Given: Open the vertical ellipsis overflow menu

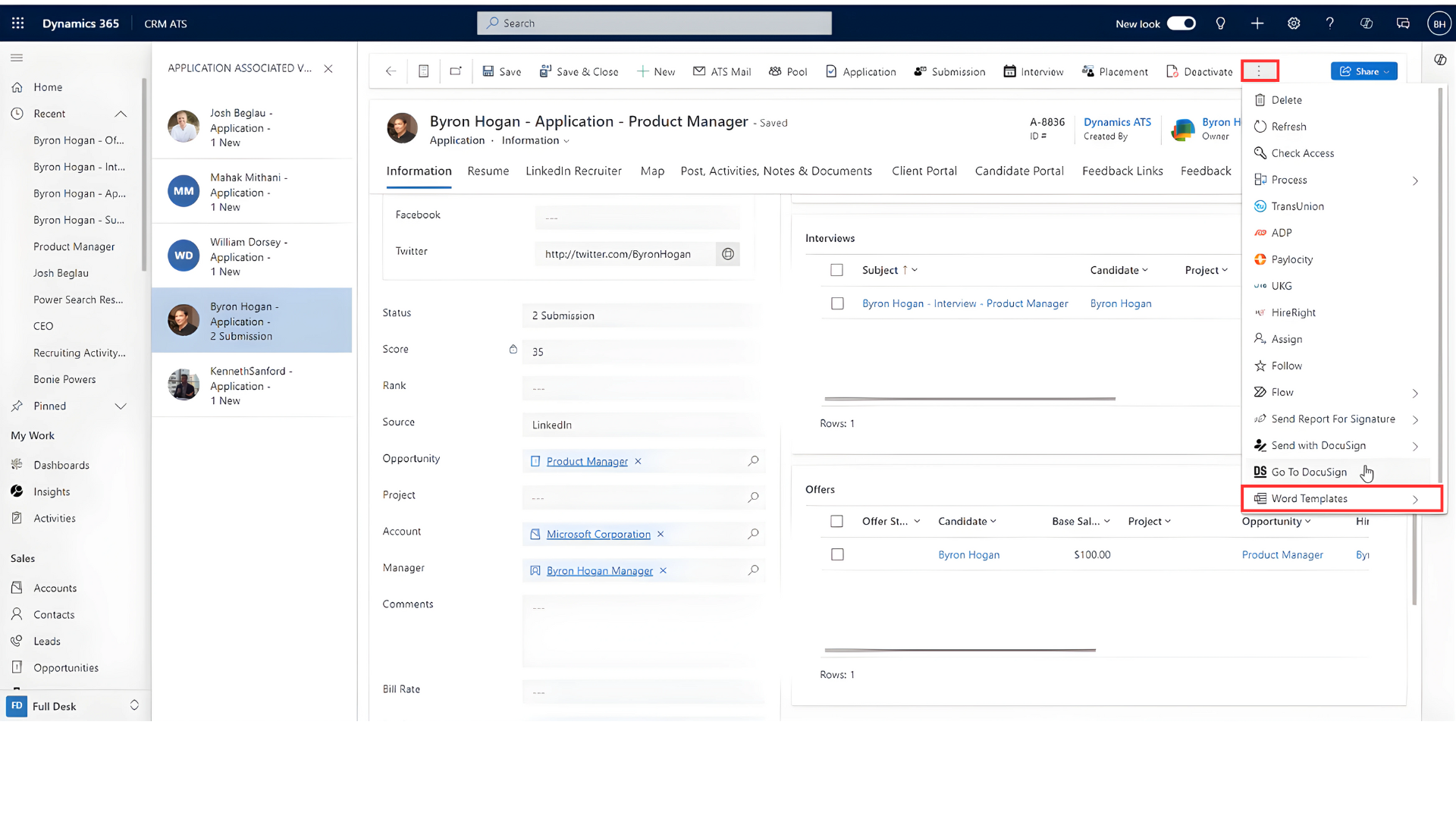Looking at the screenshot, I should point(1260,71).
